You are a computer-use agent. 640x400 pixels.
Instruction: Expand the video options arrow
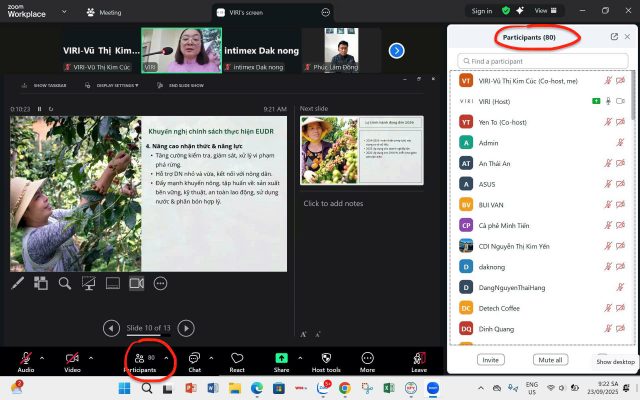click(91, 357)
